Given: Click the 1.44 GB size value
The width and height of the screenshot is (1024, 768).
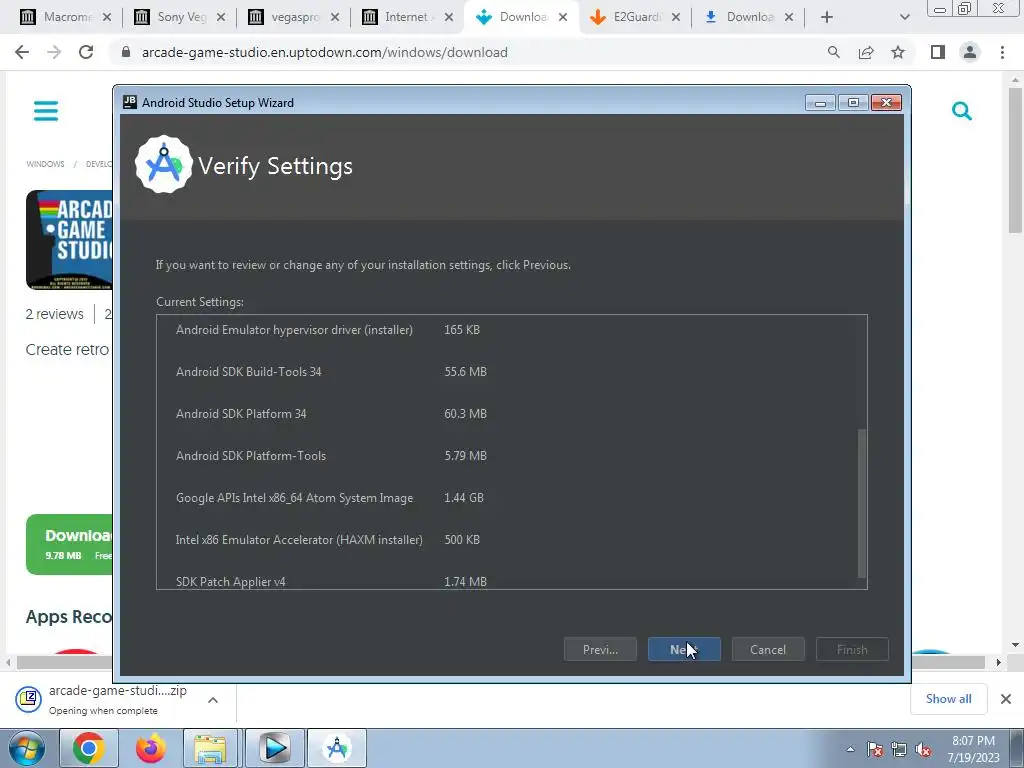Looking at the screenshot, I should [x=464, y=498].
